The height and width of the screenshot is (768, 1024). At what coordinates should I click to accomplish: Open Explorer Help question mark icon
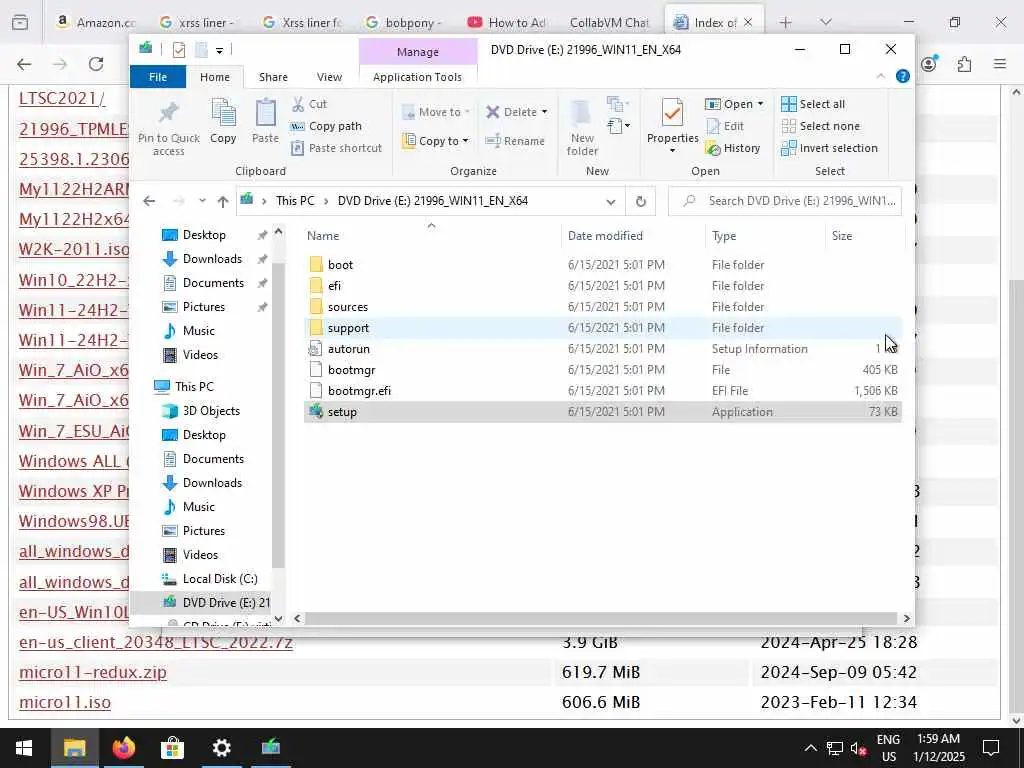[903, 76]
